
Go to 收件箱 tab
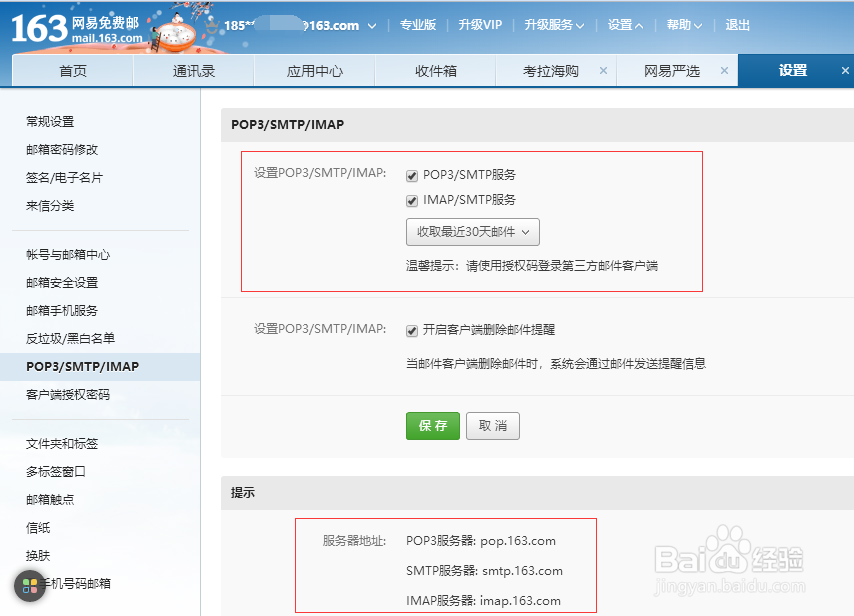(435, 71)
